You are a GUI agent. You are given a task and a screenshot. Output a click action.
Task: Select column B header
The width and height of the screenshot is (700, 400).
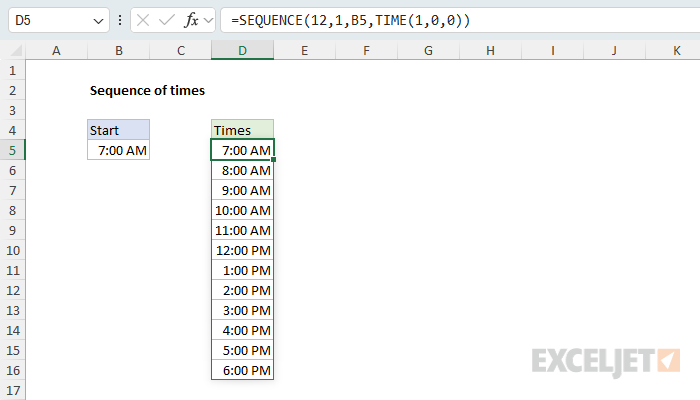(119, 50)
